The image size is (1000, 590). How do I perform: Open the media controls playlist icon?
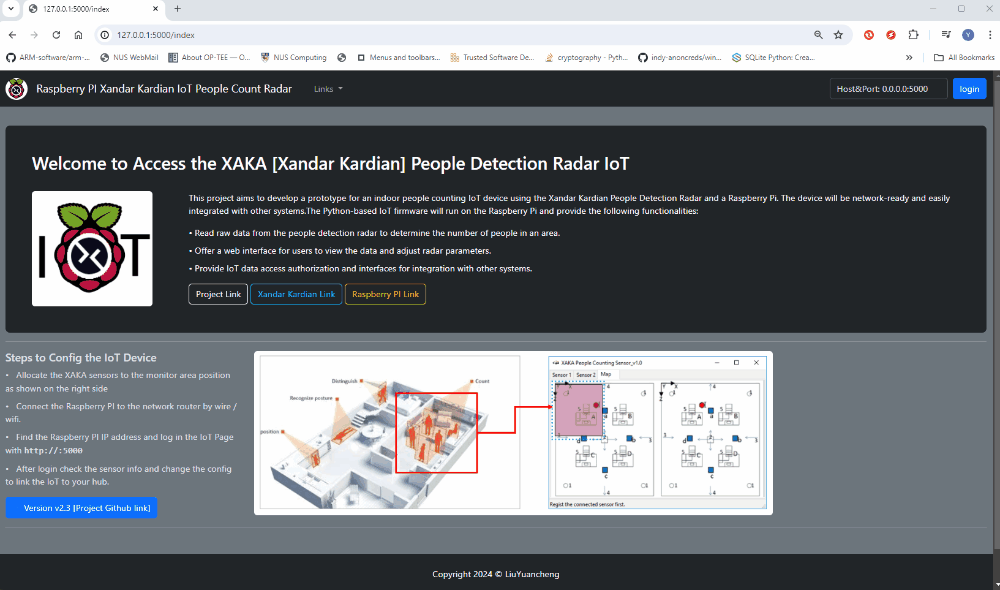(x=946, y=35)
